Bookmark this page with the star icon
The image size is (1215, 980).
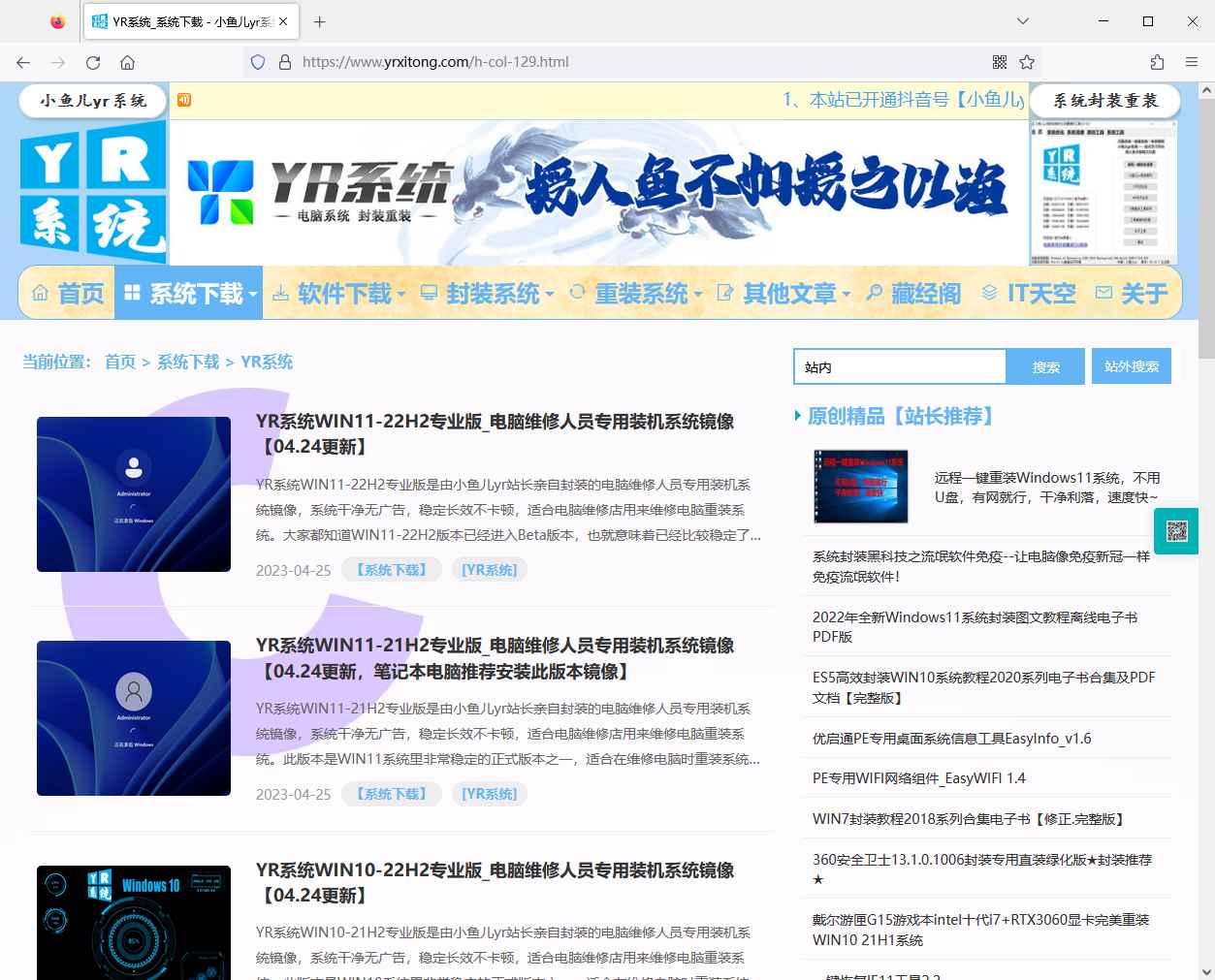[x=1027, y=62]
